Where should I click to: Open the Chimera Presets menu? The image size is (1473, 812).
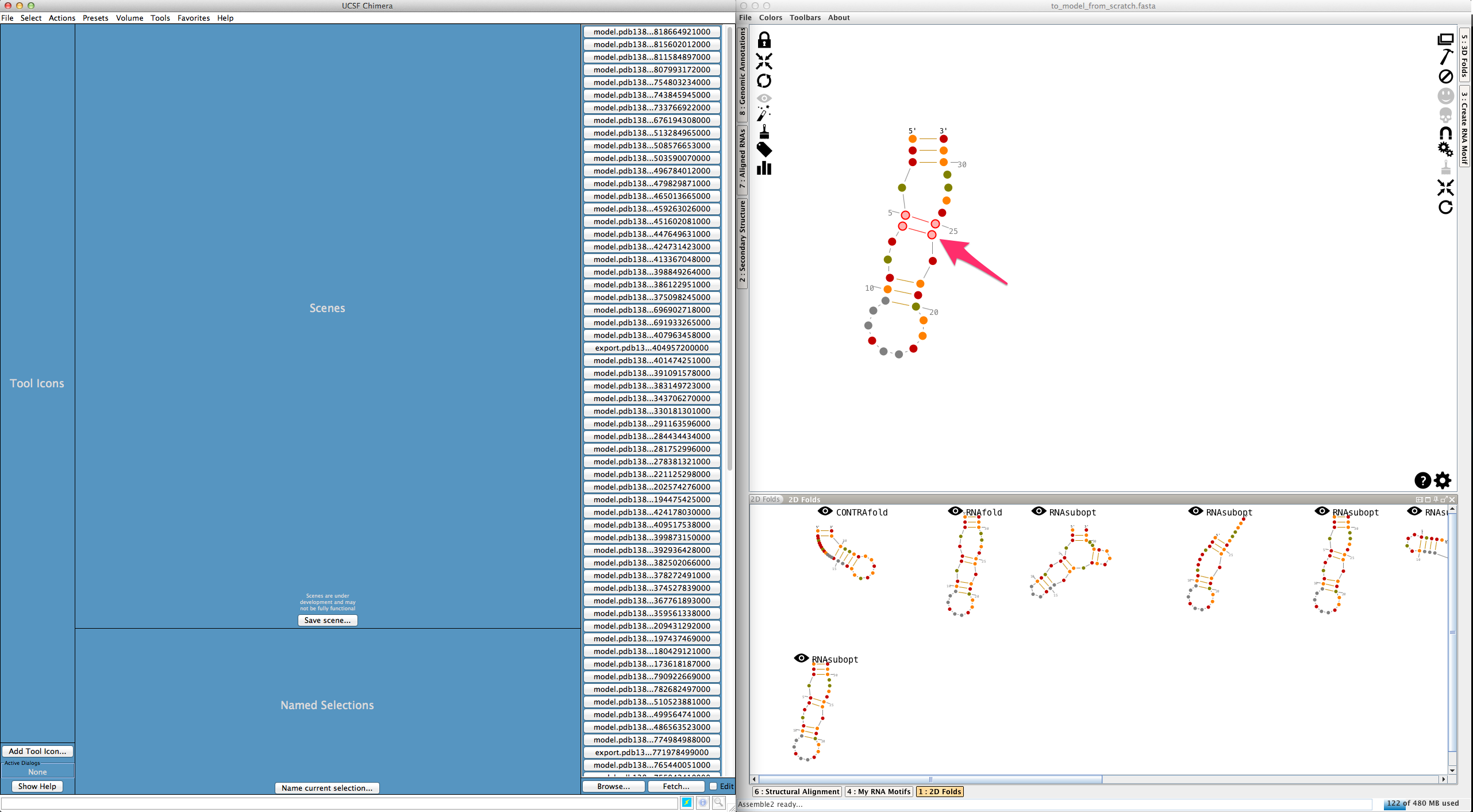pos(95,18)
